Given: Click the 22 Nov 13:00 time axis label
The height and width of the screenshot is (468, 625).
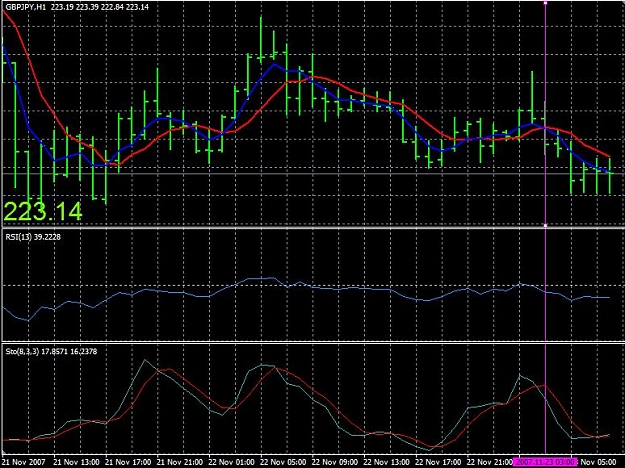Looking at the screenshot, I should [387, 462].
